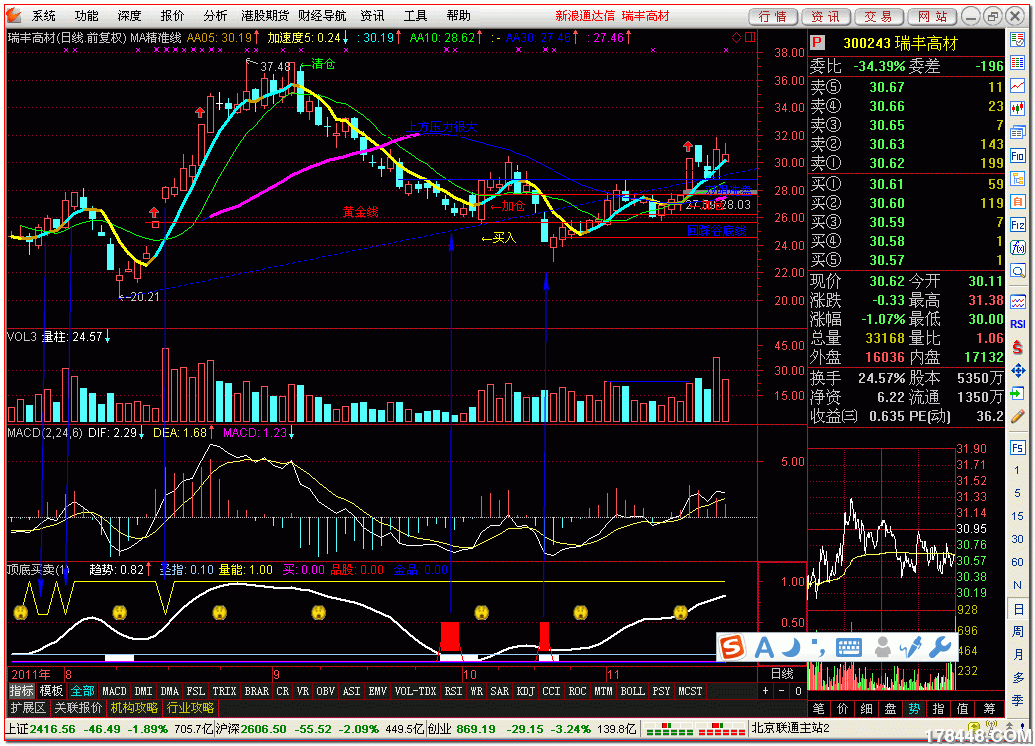Viewport: 1035px width, 746px height.
Task: Select the 细 detail tab in the quote panel
Action: 867,709
